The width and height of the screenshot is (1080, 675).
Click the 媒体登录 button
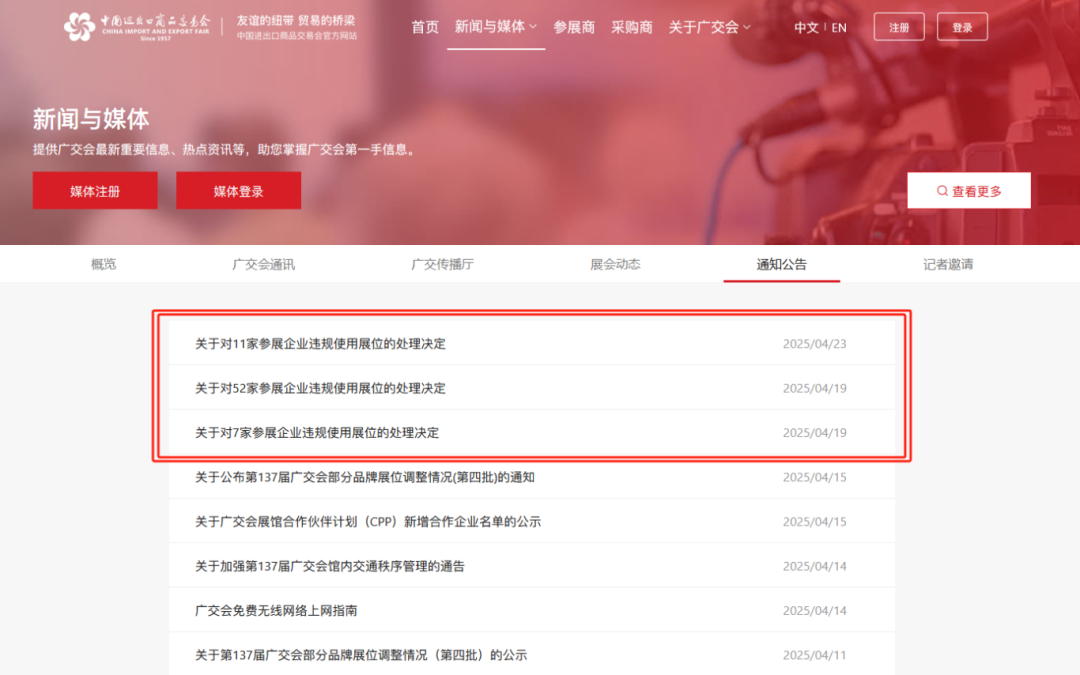point(238,190)
